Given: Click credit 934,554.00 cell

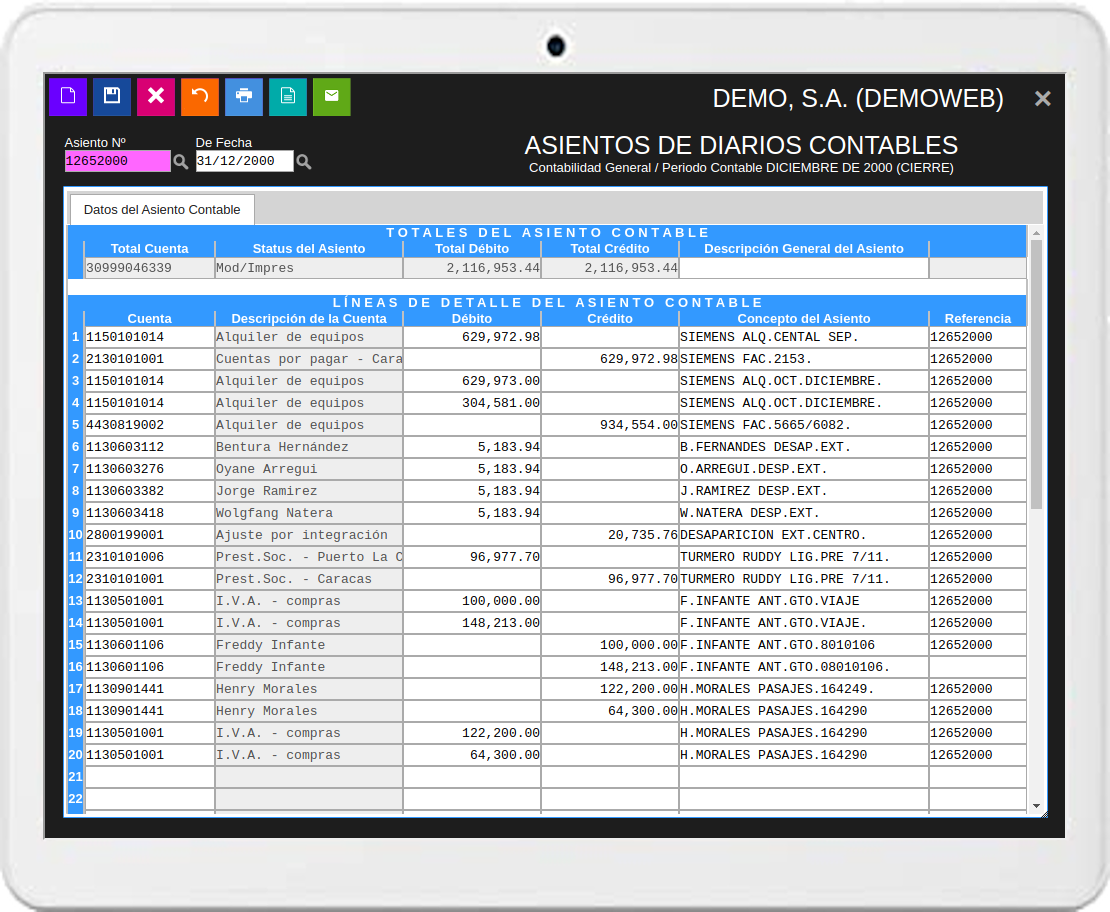Looking at the screenshot, I should point(610,425).
